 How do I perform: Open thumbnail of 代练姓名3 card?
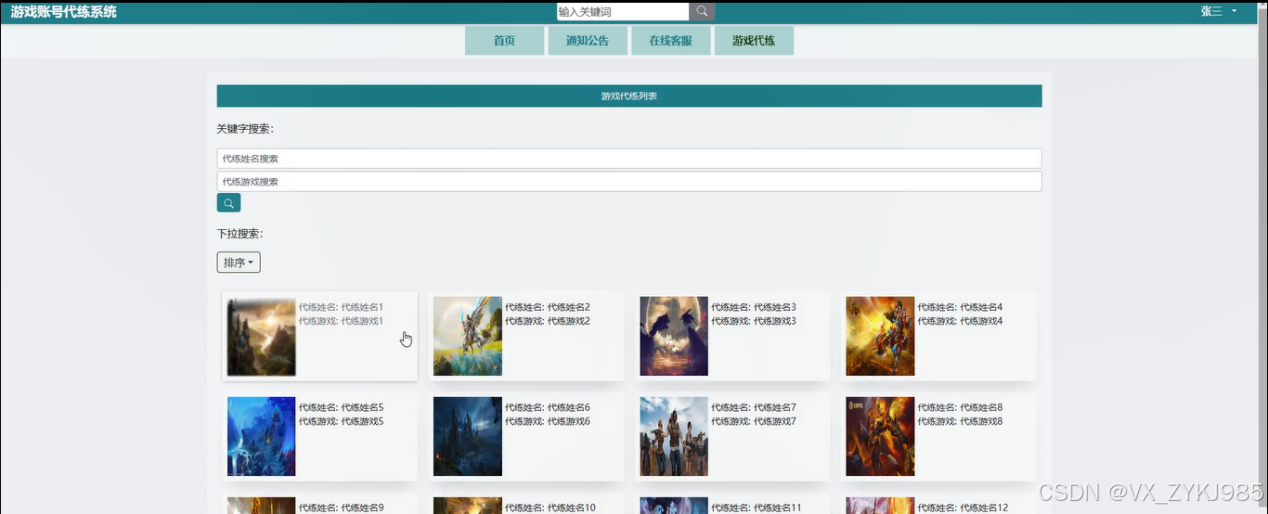pos(674,336)
